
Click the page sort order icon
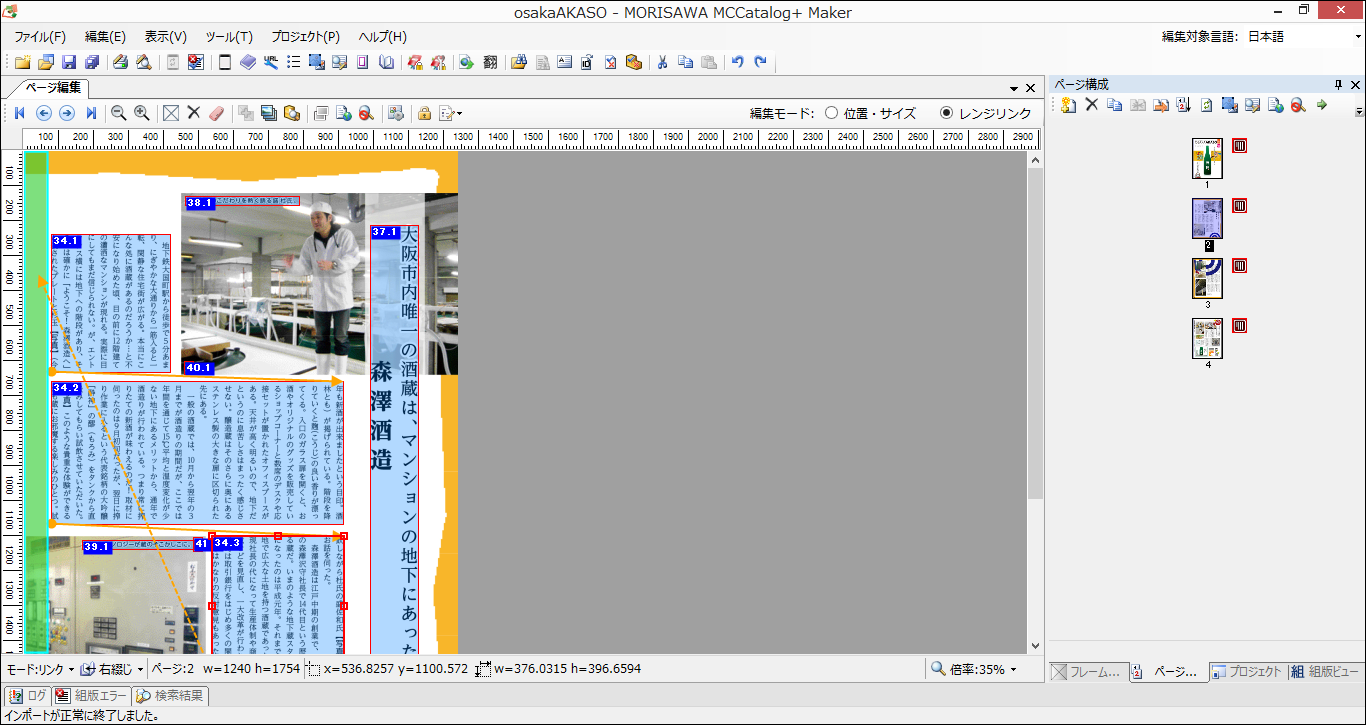[x=1183, y=104]
